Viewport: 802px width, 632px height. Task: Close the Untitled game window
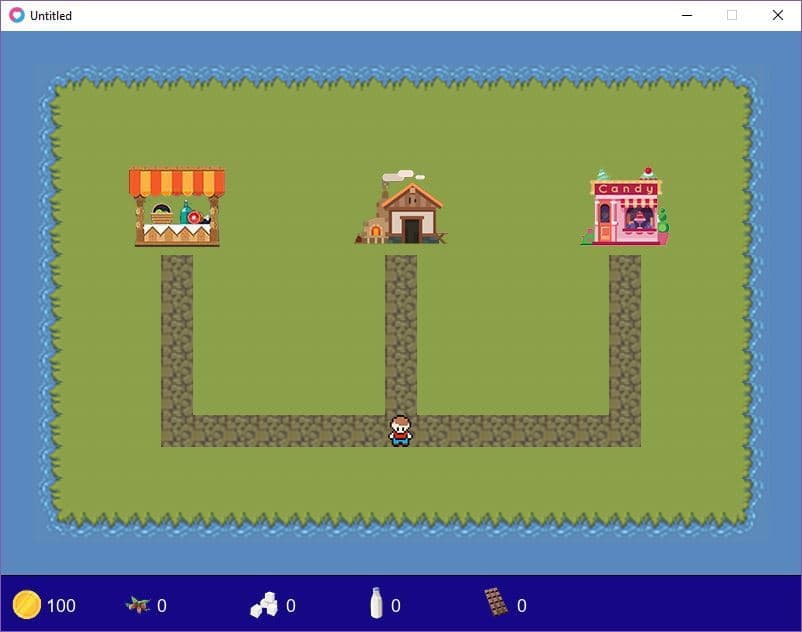click(x=777, y=15)
